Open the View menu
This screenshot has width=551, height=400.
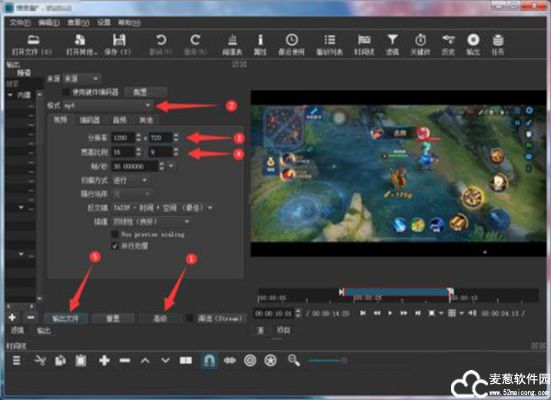(78, 22)
